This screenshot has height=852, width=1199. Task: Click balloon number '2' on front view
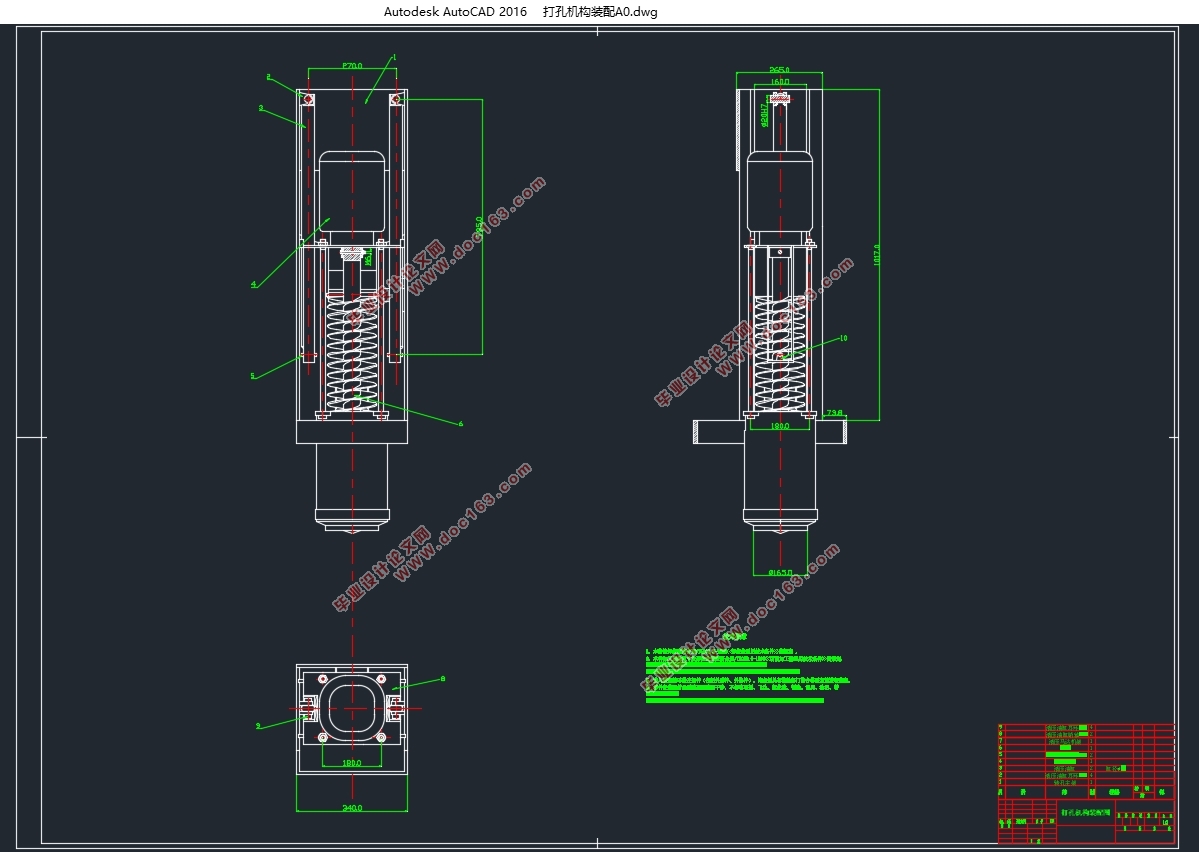click(x=268, y=76)
